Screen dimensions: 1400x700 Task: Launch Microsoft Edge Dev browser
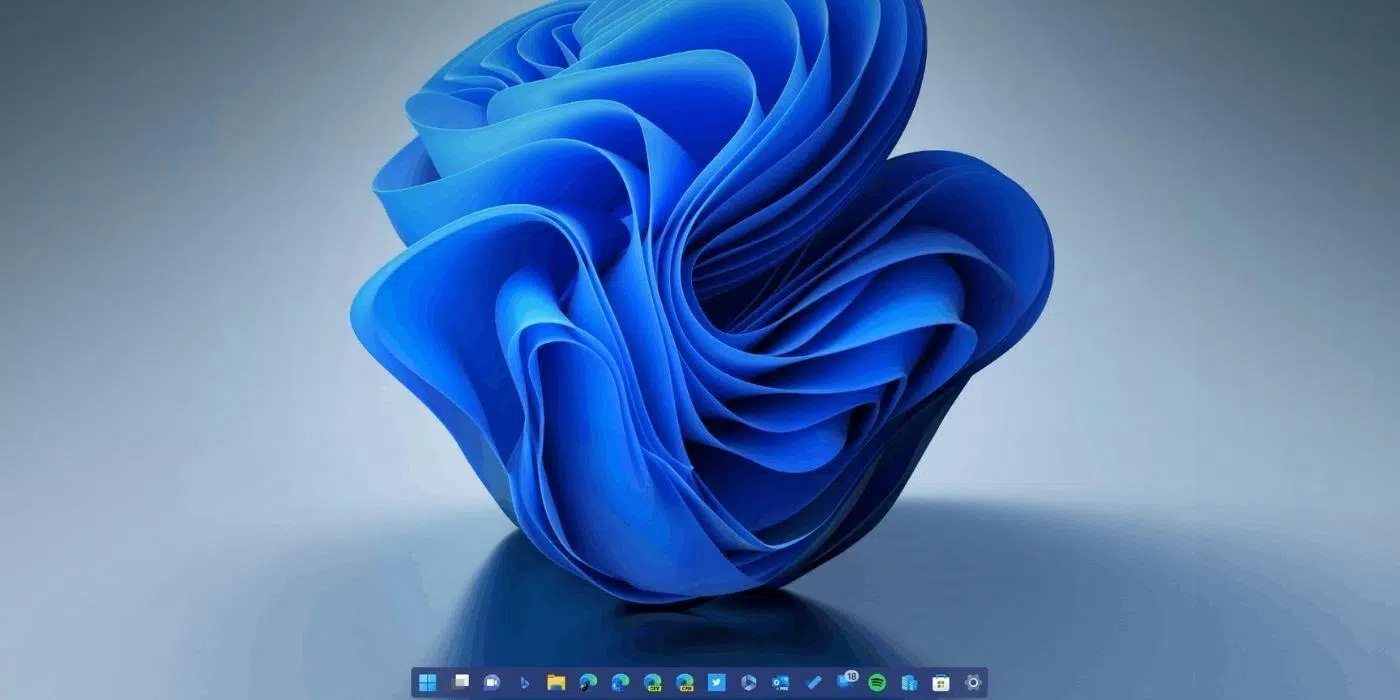652,683
